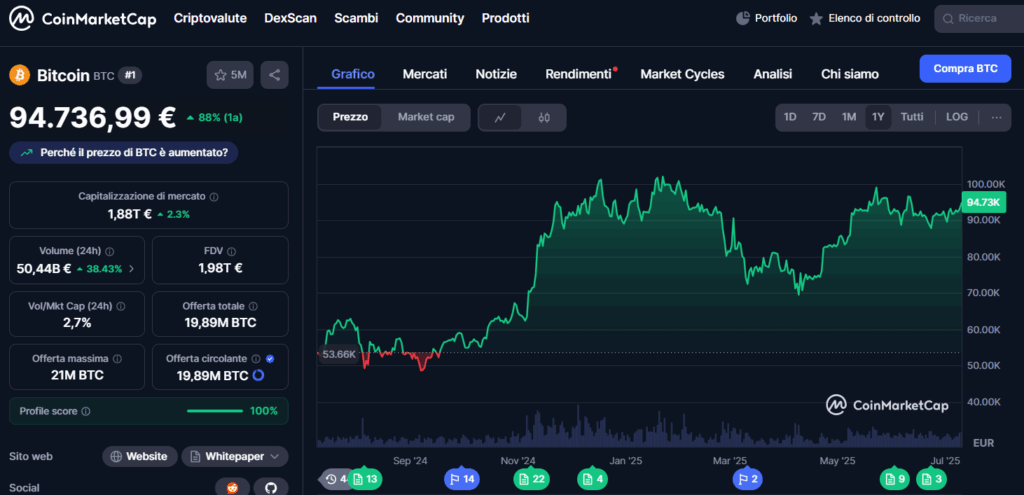Click the 94.73K current price label on axis
The width and height of the screenshot is (1024, 495).
click(x=984, y=202)
